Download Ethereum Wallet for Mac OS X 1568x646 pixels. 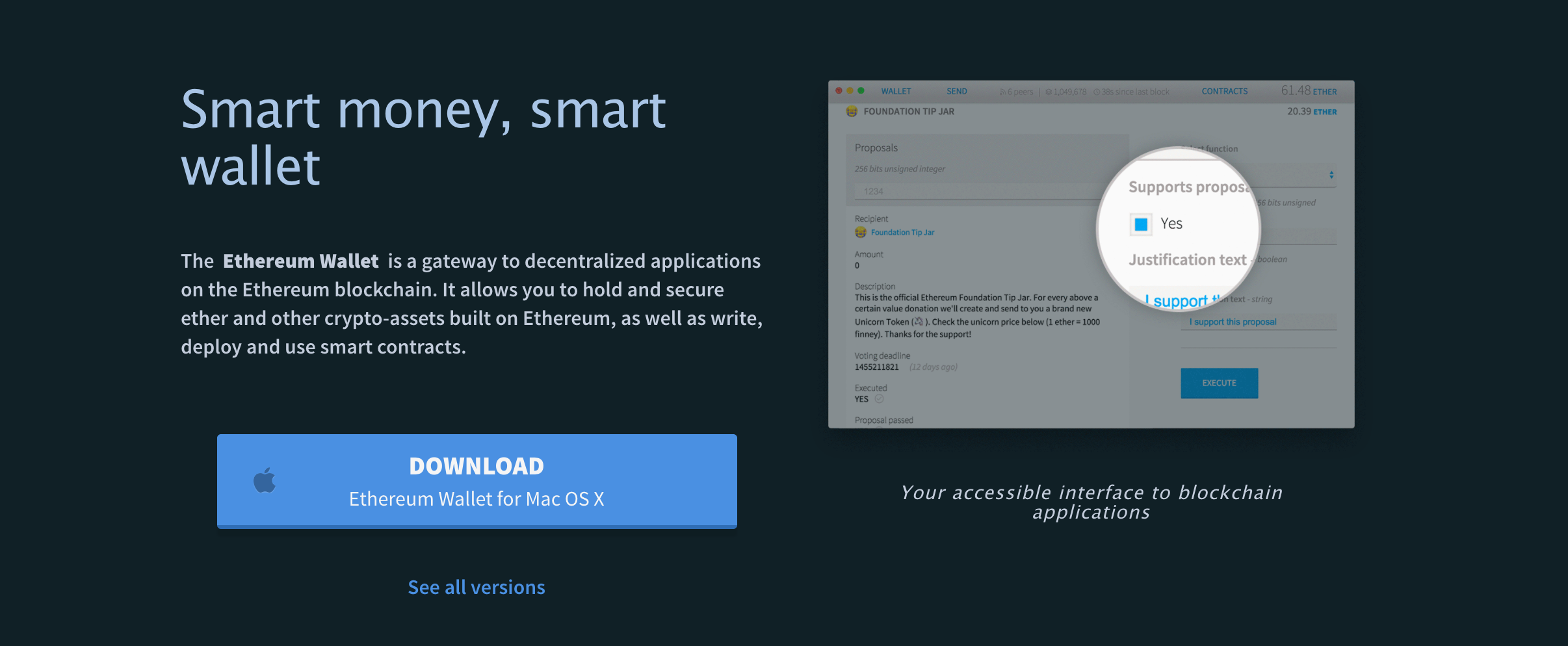point(477,481)
